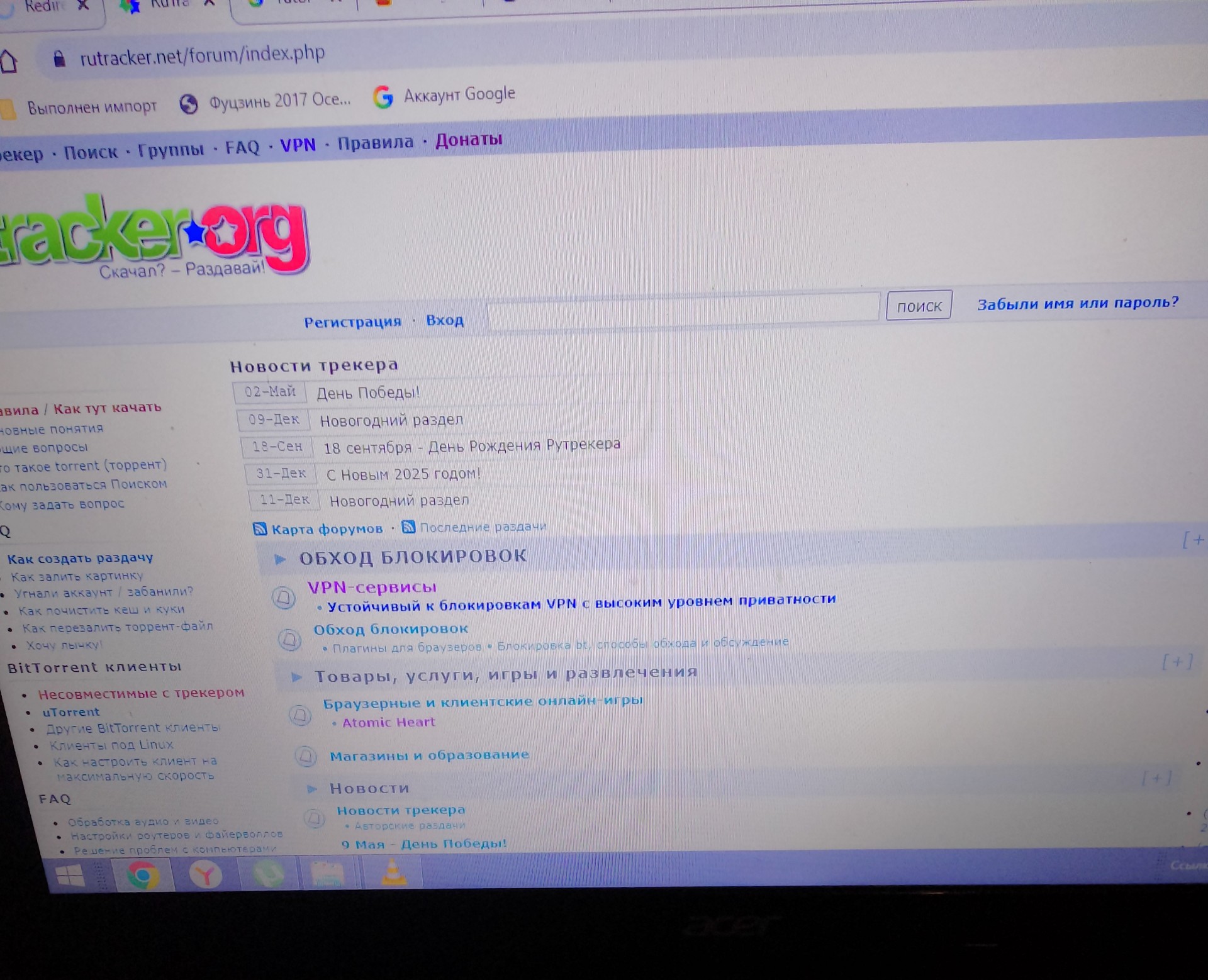Collapse the 'Товары, услуги, игры и развлечения' arrow
The height and width of the screenshot is (980, 1208).
(x=297, y=677)
